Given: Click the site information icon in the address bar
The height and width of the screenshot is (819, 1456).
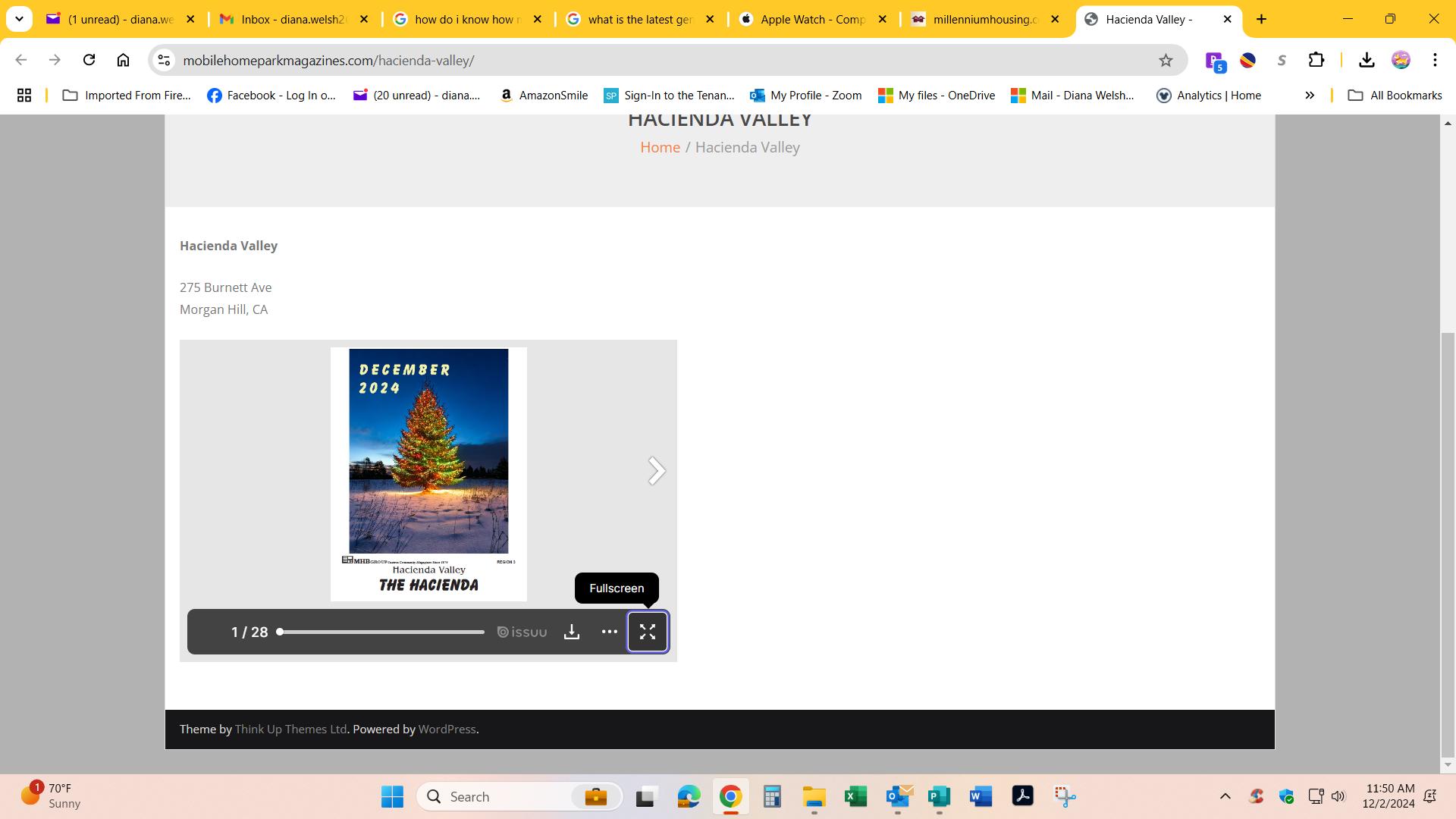Looking at the screenshot, I should (x=163, y=61).
